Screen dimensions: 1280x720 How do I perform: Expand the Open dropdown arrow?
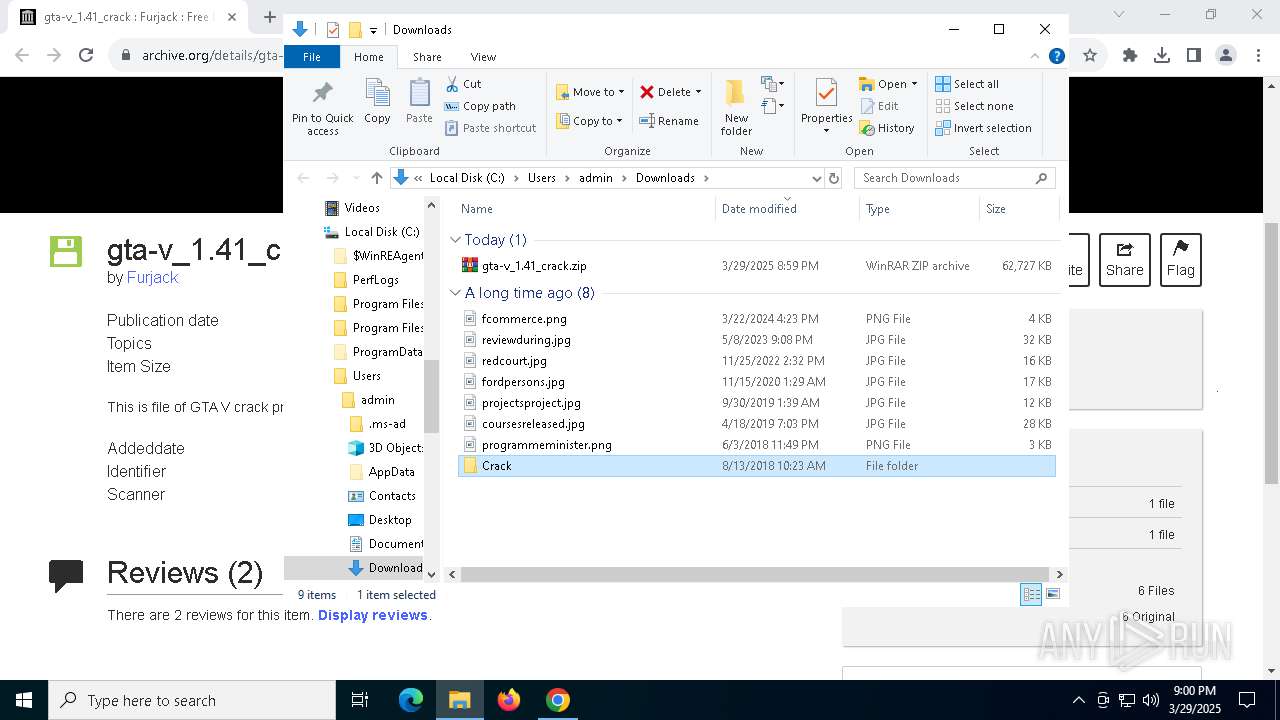tap(914, 84)
